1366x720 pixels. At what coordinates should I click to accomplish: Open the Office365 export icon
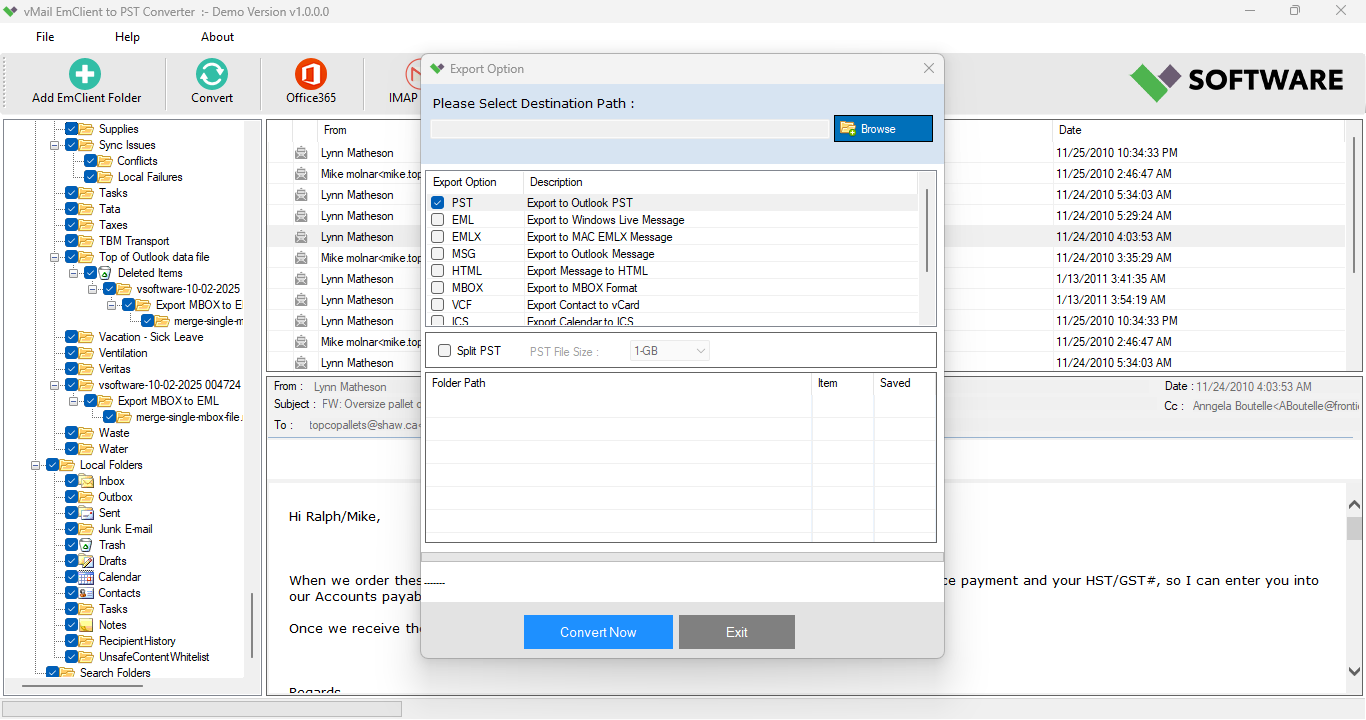(x=311, y=74)
